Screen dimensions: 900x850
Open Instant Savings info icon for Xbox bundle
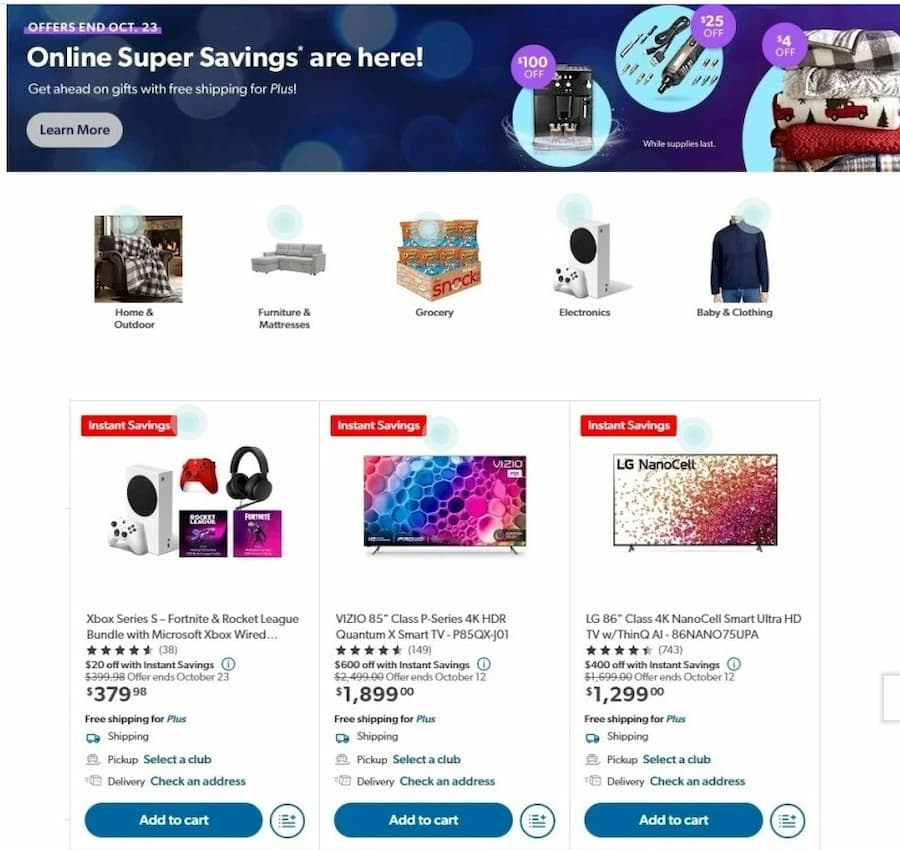tap(228, 664)
